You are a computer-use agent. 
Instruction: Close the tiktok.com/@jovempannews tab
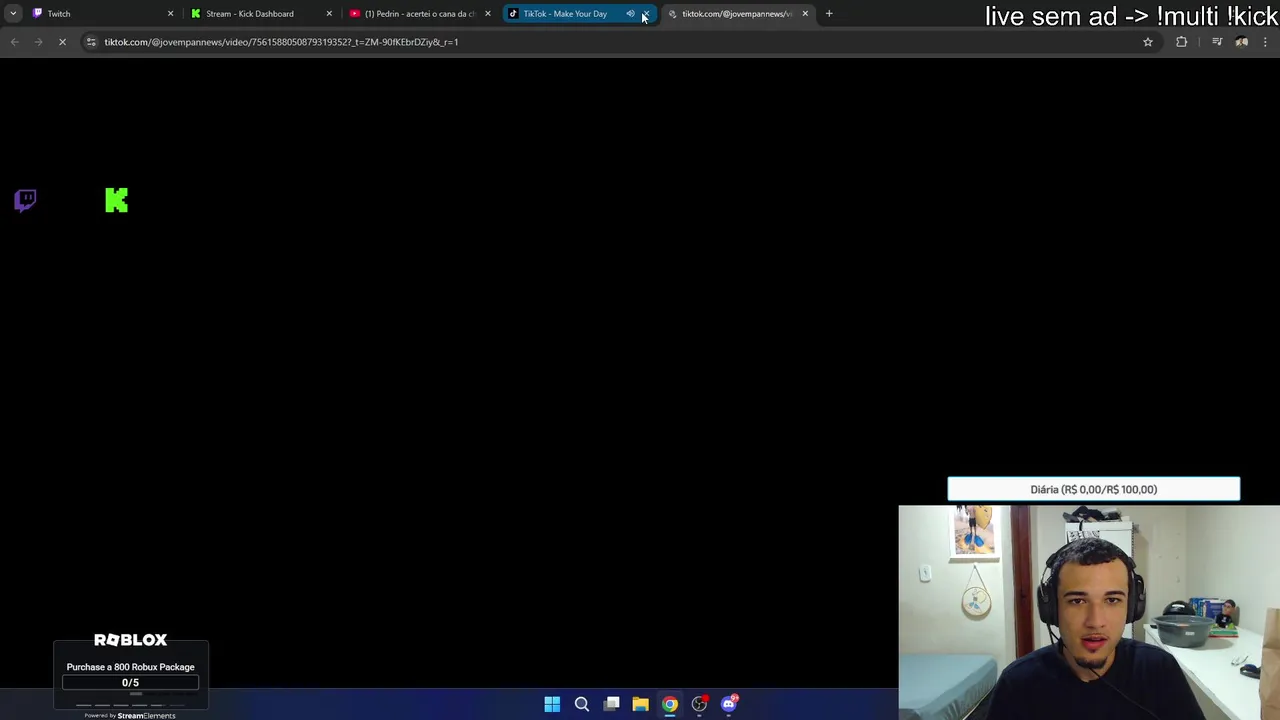pos(805,14)
